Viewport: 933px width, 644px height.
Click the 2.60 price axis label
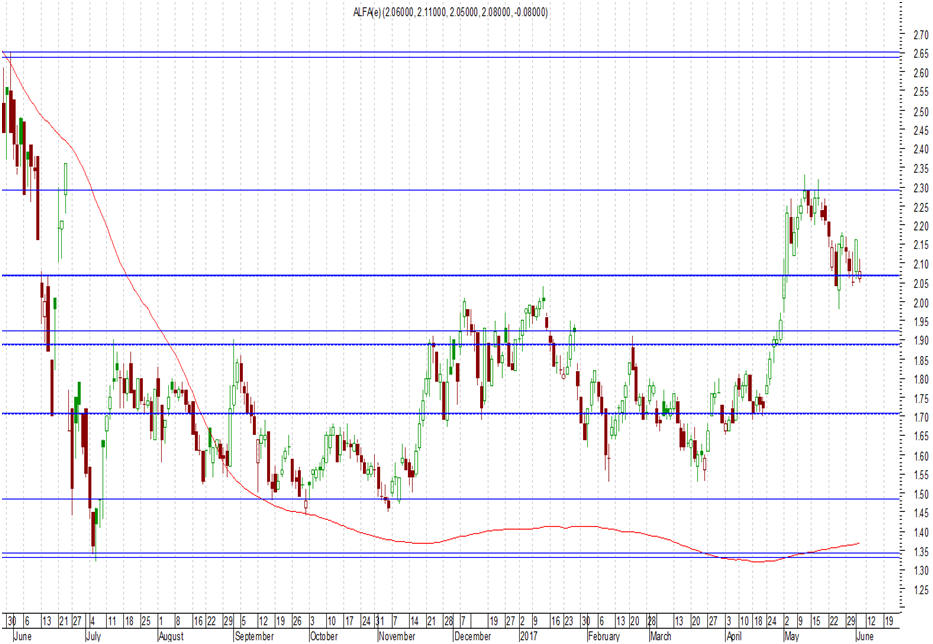[921, 73]
